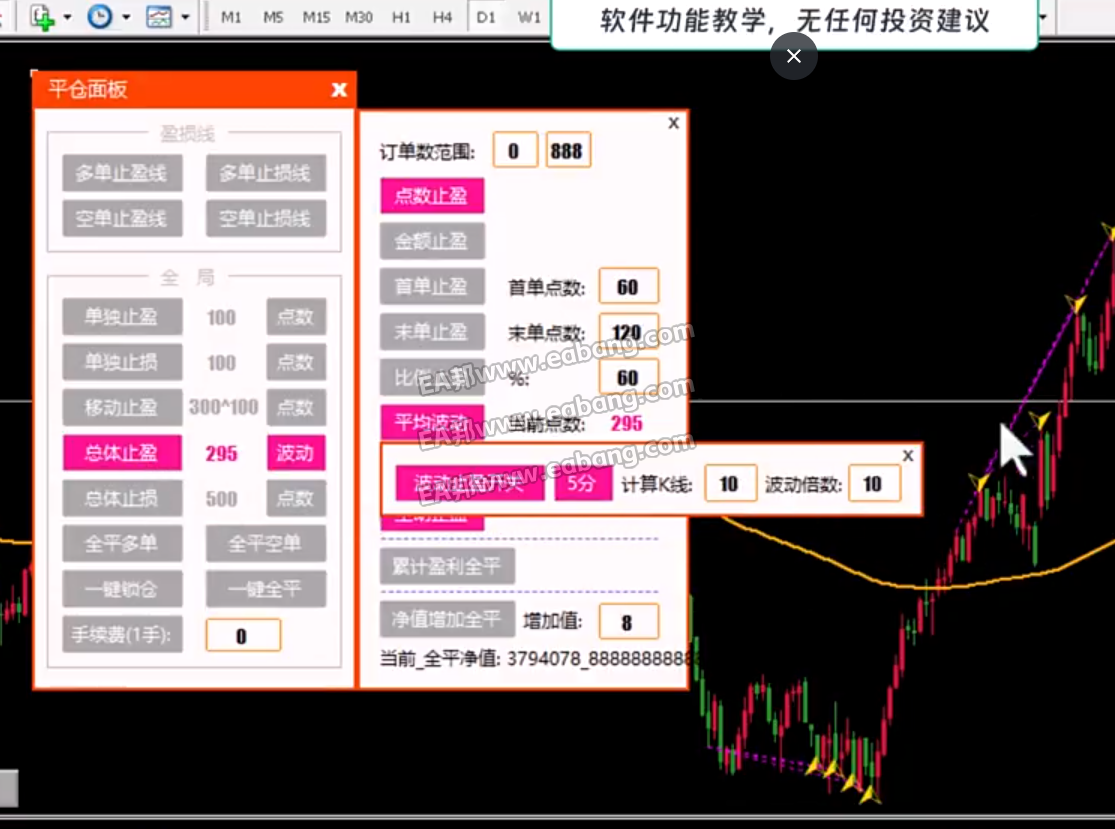The height and width of the screenshot is (829, 1115).
Task: Select the H1 hourly timeframe
Action: [x=401, y=17]
